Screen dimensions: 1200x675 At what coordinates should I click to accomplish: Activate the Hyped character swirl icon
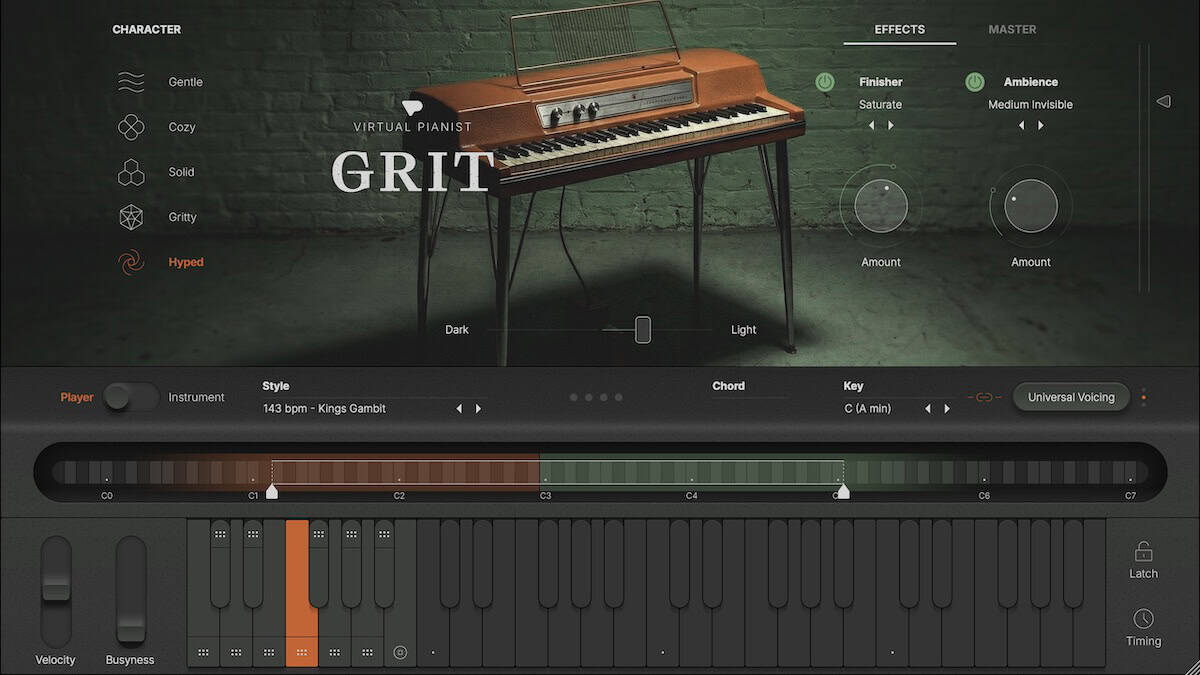coord(131,261)
